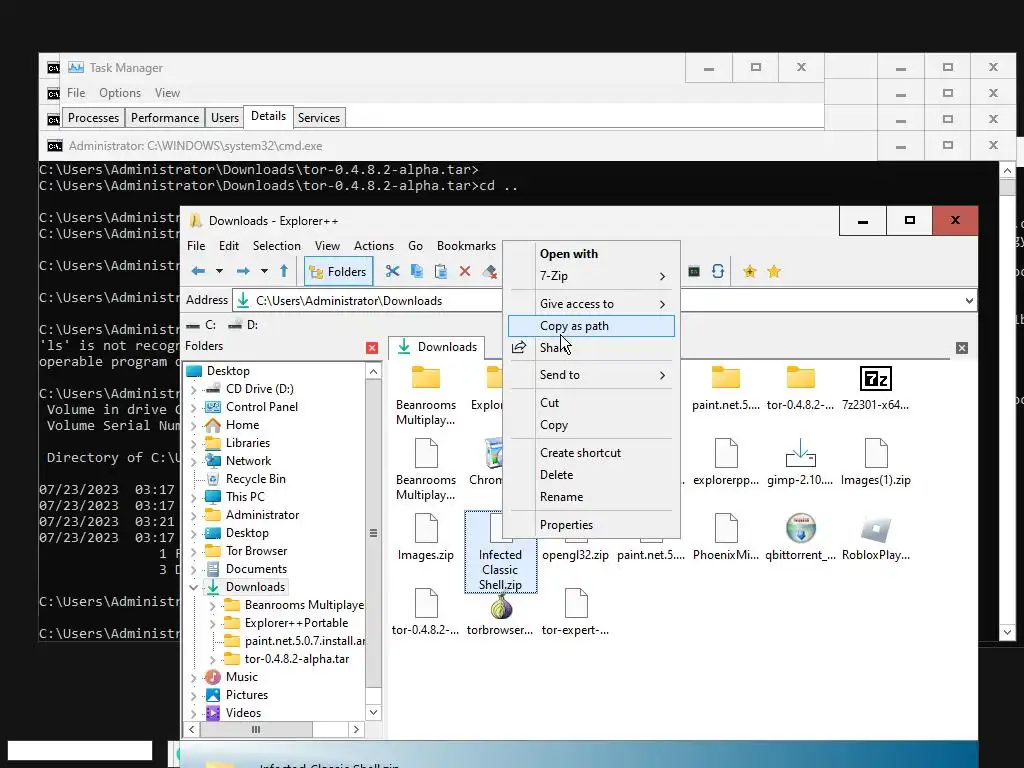This screenshot has width=1024, height=768.
Task: Select the torbrowser installer file
Action: pyautogui.click(x=500, y=613)
